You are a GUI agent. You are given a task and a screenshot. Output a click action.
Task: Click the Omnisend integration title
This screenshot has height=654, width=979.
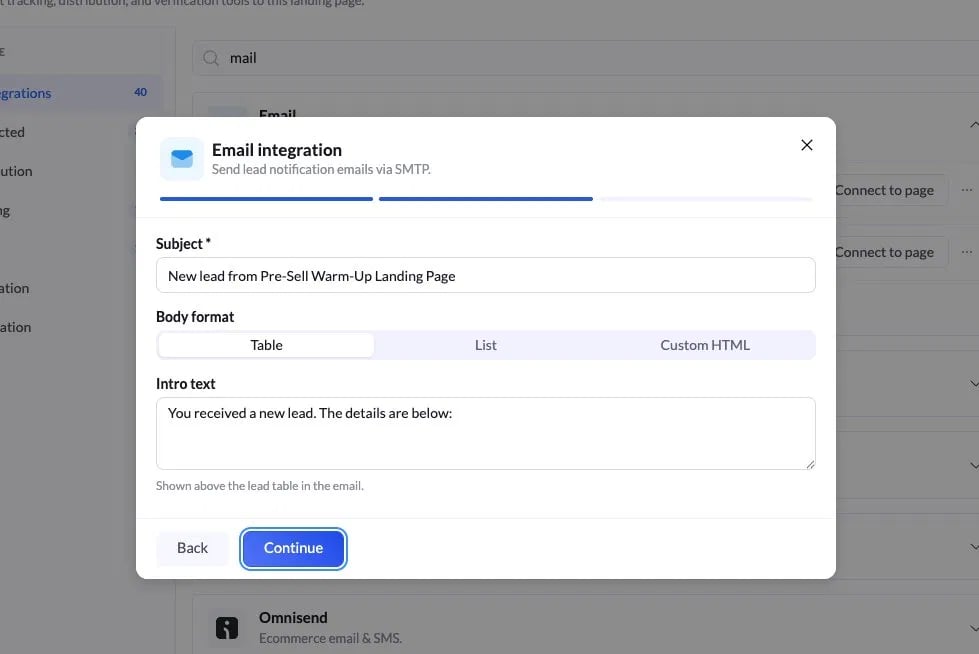[x=293, y=618]
